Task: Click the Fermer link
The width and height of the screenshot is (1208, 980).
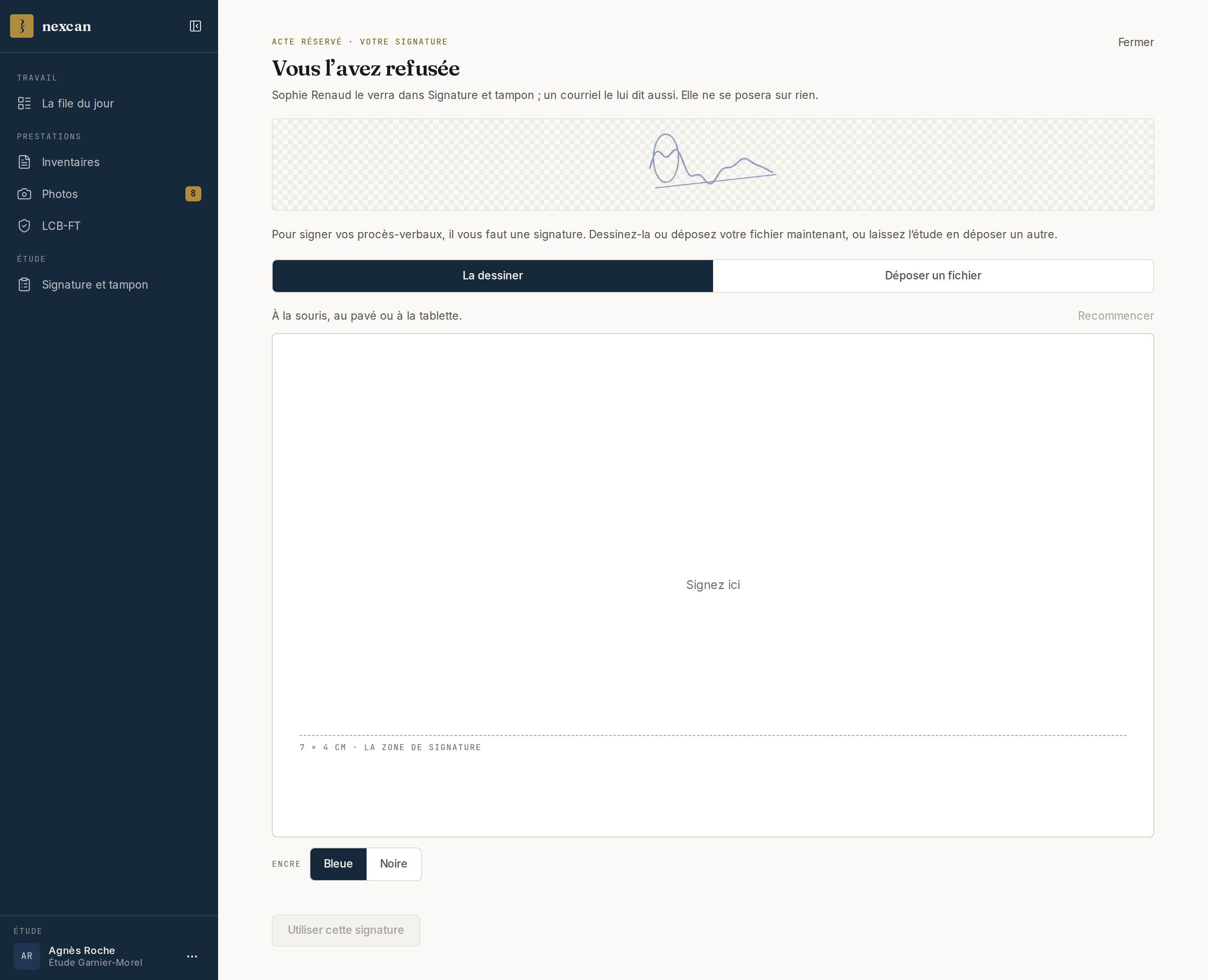Action: tap(1136, 42)
